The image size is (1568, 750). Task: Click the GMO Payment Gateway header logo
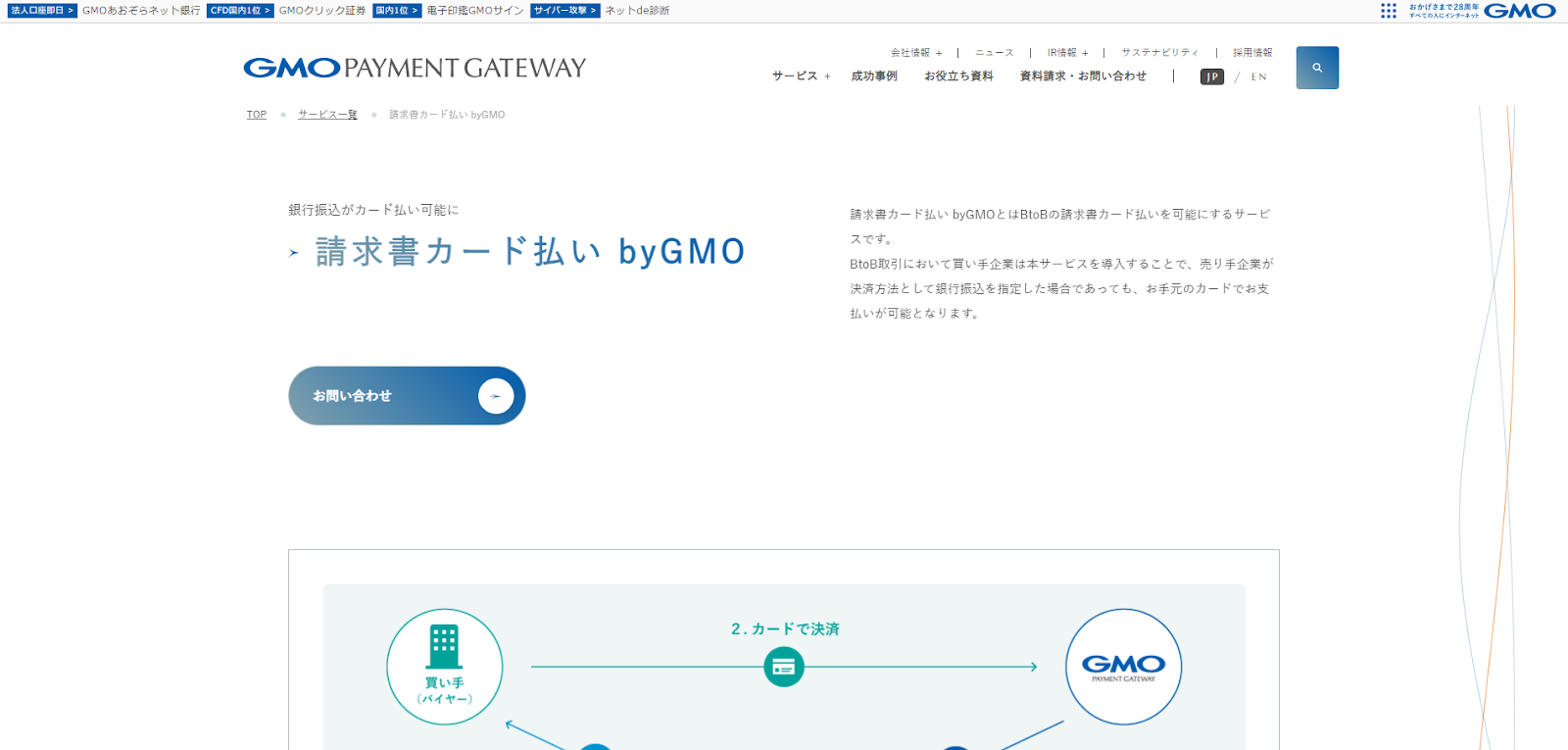(x=415, y=68)
